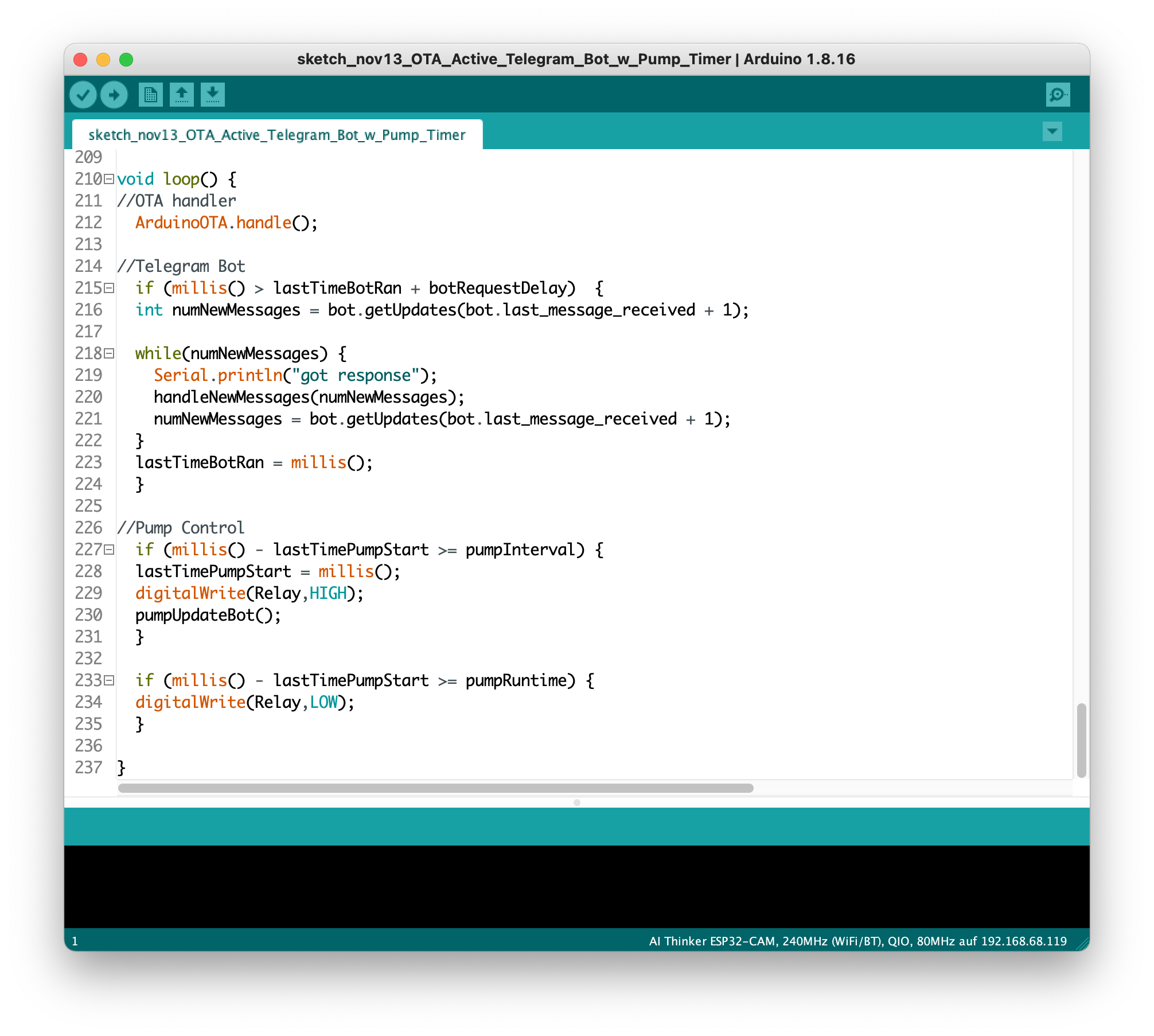Click on ArduinoOTA.handle() code line
1154x1036 pixels.
tap(226, 223)
